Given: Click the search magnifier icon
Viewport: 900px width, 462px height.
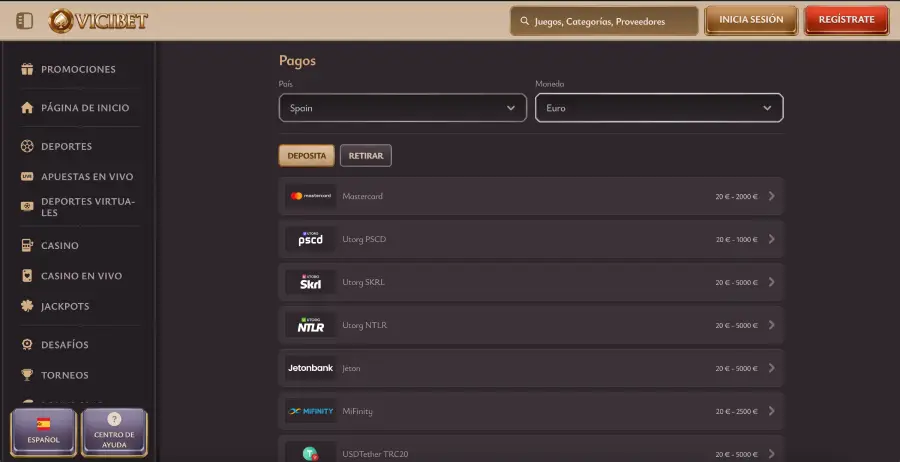Looking at the screenshot, I should point(524,21).
